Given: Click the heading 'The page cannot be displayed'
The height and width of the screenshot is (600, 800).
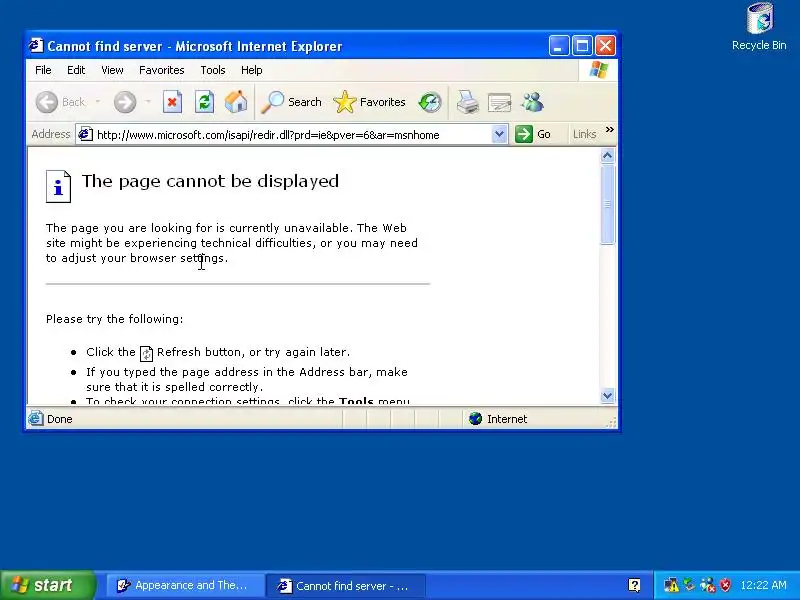Looking at the screenshot, I should (x=210, y=181).
